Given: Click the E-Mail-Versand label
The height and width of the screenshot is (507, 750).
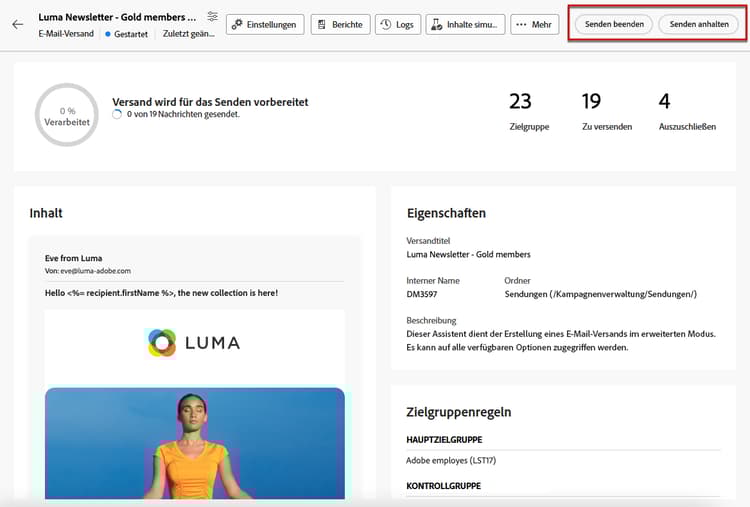Looking at the screenshot, I should [x=66, y=34].
